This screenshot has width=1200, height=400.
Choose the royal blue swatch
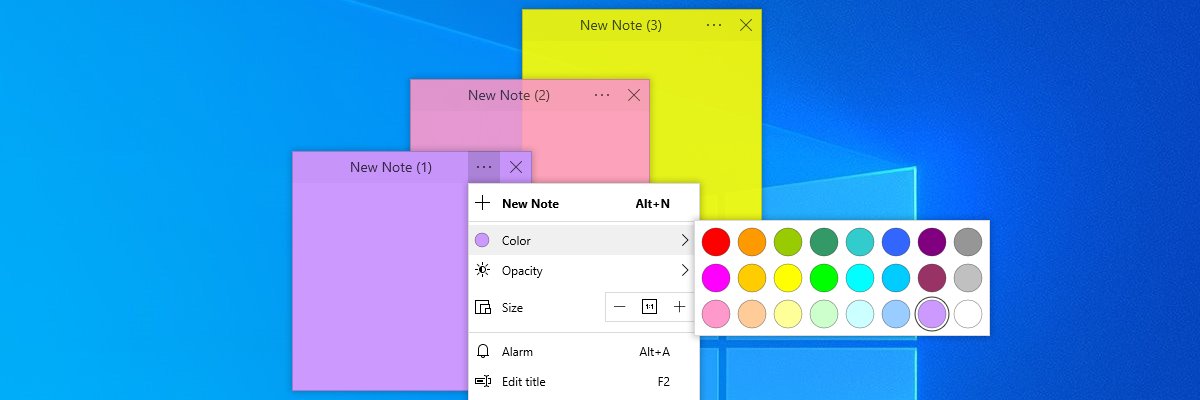tap(896, 241)
